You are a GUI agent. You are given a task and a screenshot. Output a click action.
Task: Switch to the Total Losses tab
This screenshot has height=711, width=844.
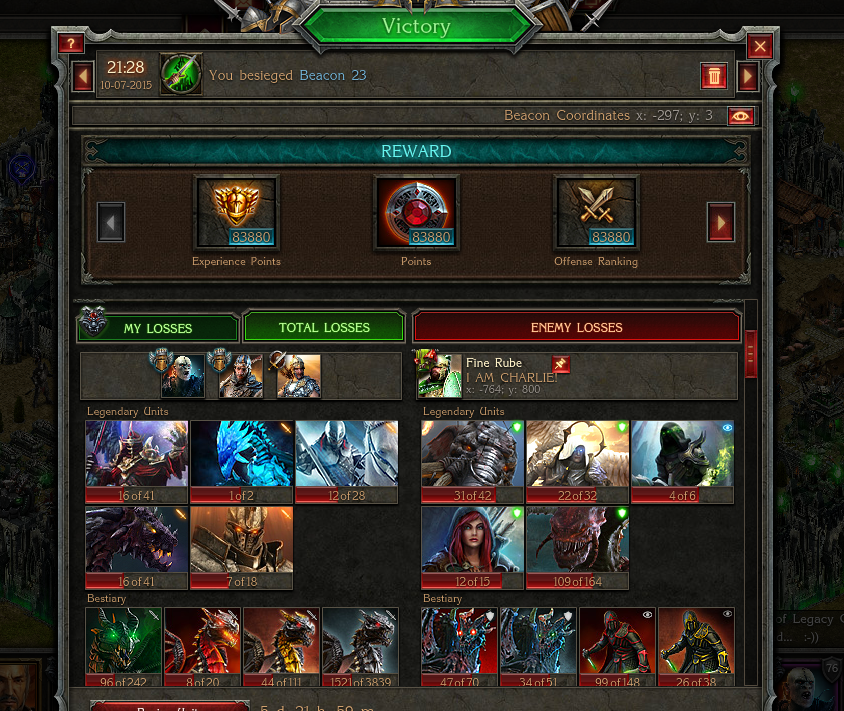tap(324, 327)
